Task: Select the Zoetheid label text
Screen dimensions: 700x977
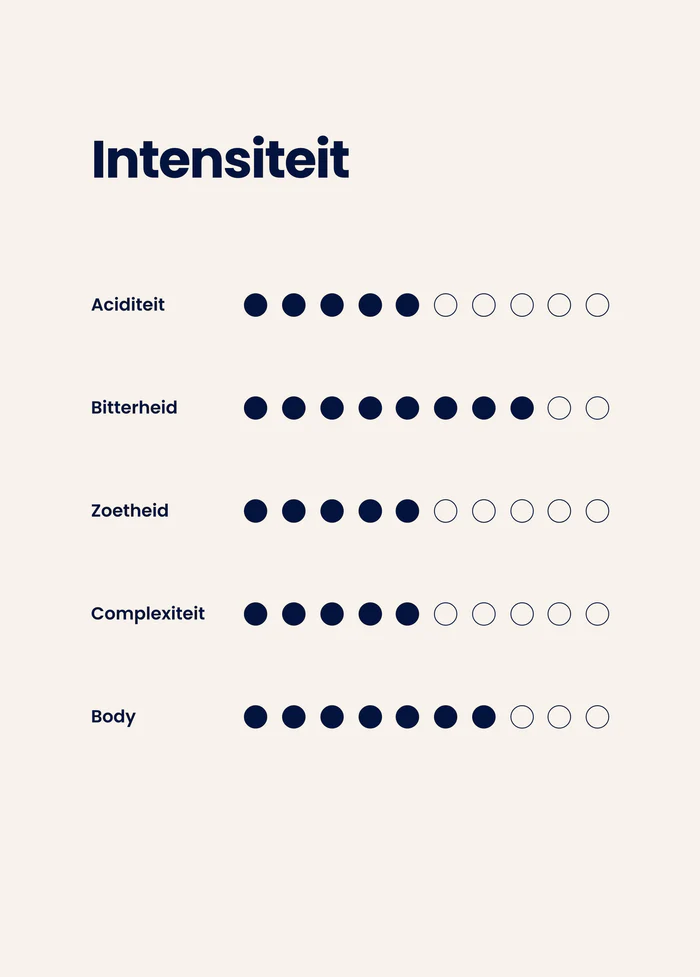Action: pyautogui.click(x=130, y=510)
